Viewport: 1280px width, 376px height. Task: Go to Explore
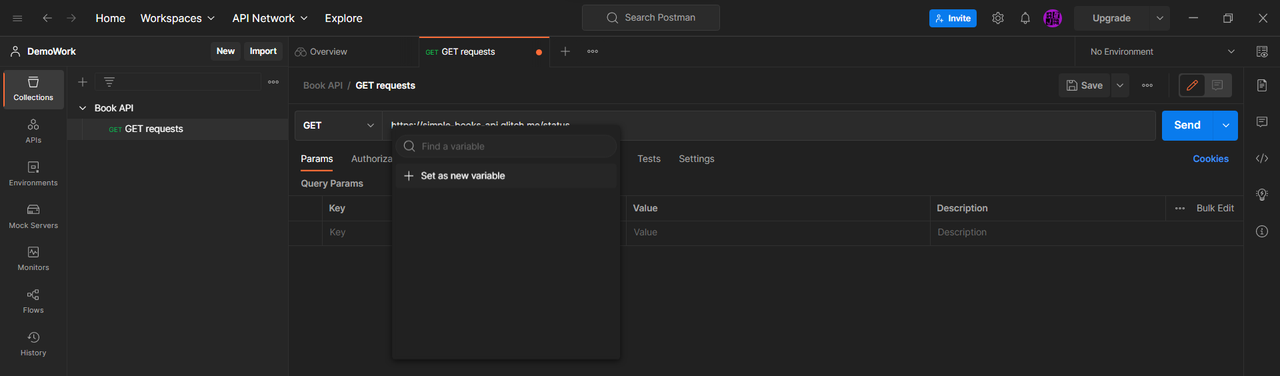(344, 18)
